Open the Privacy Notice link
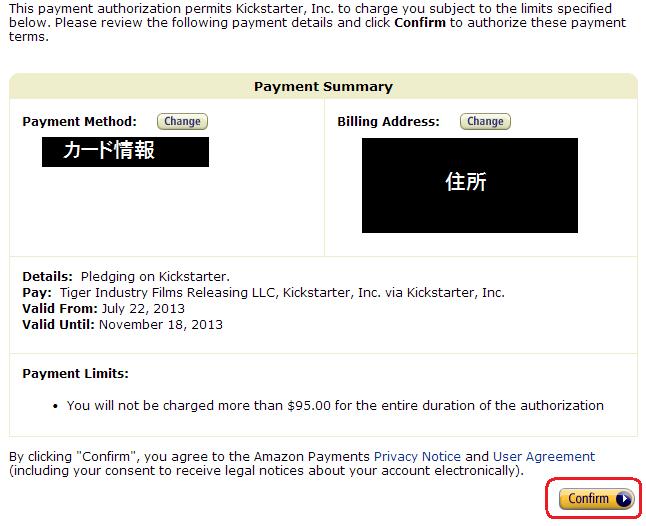This screenshot has height=526, width=646. tap(417, 456)
